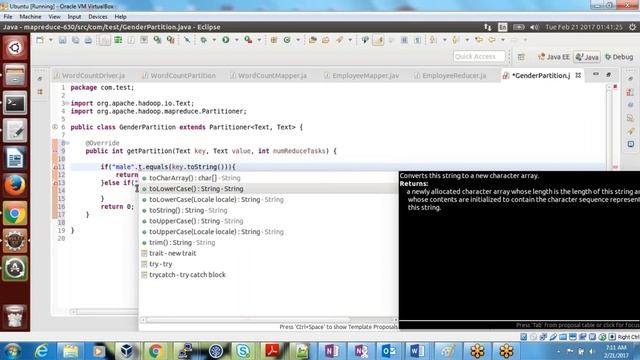Open Ubuntu Dash search launcher icon
The width and height of the screenshot is (640, 360).
[x=15, y=48]
